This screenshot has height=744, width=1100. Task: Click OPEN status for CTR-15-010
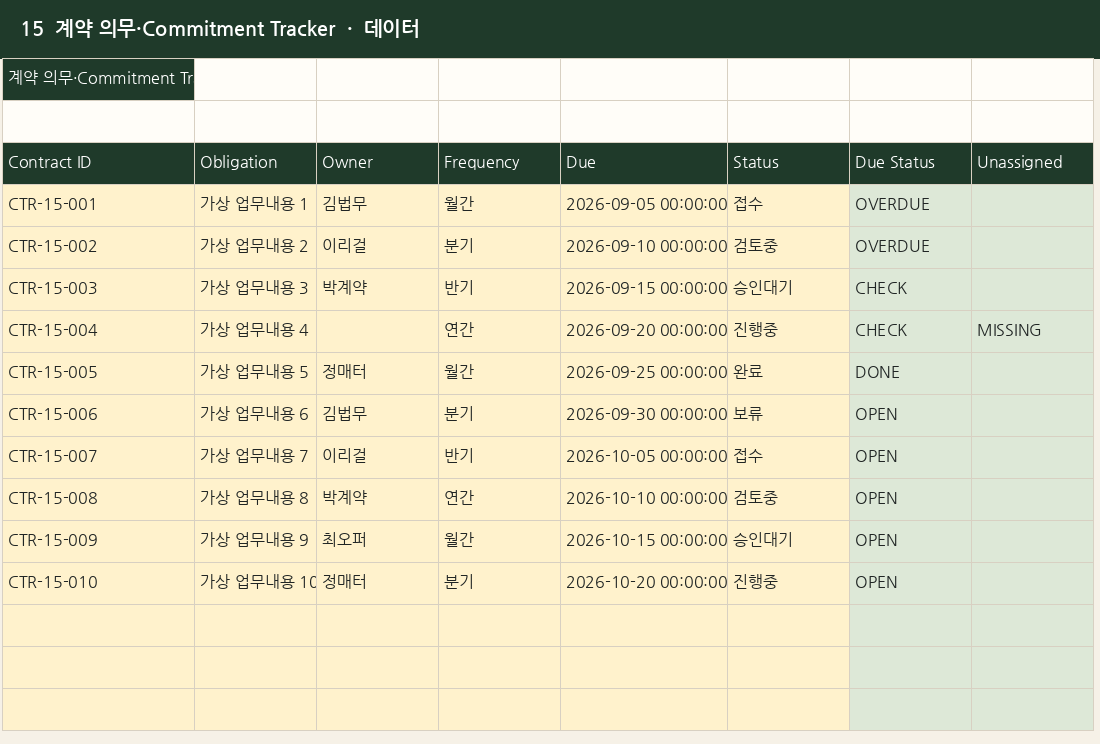(911, 584)
